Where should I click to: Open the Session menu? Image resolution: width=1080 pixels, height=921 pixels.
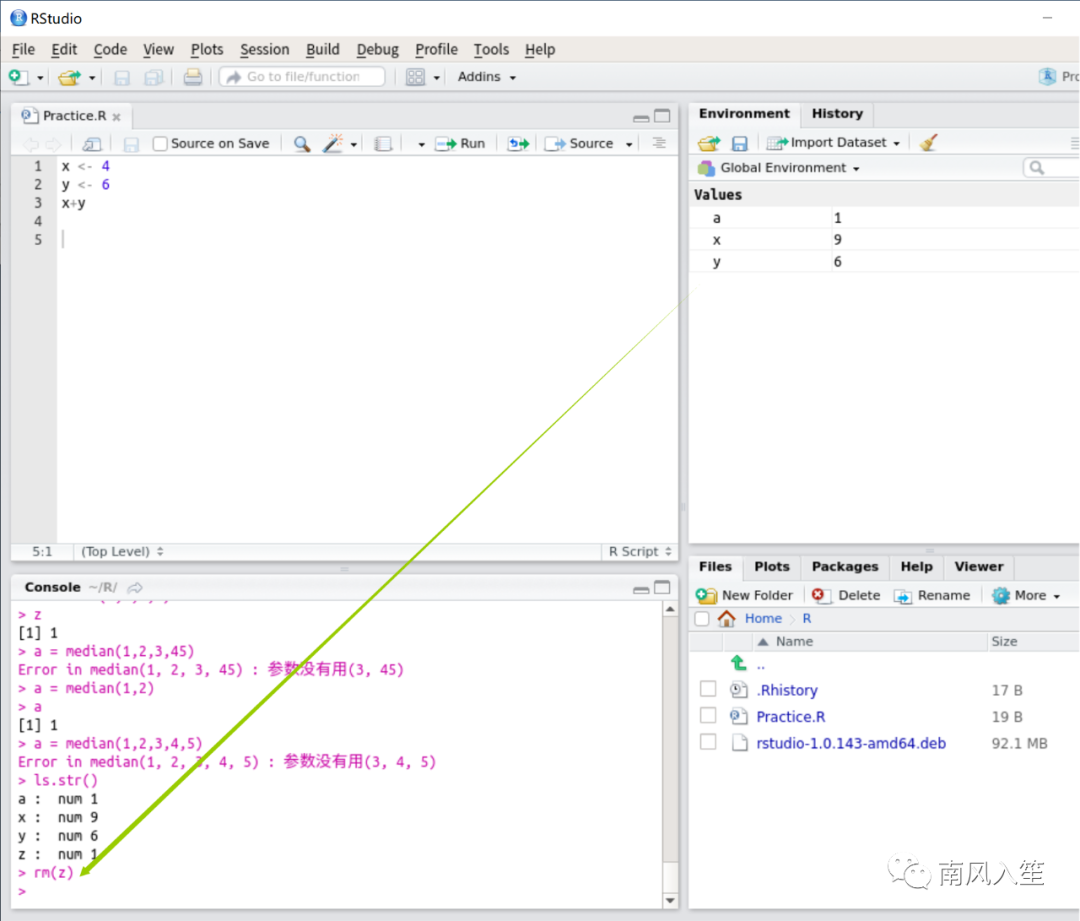(x=264, y=49)
